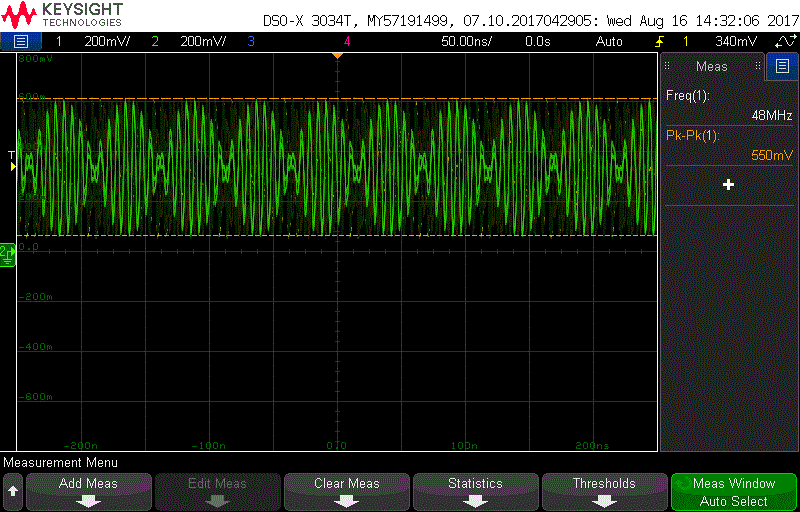Click the up arrow back button
Viewport: 800px width, 512px height.
tap(13, 491)
